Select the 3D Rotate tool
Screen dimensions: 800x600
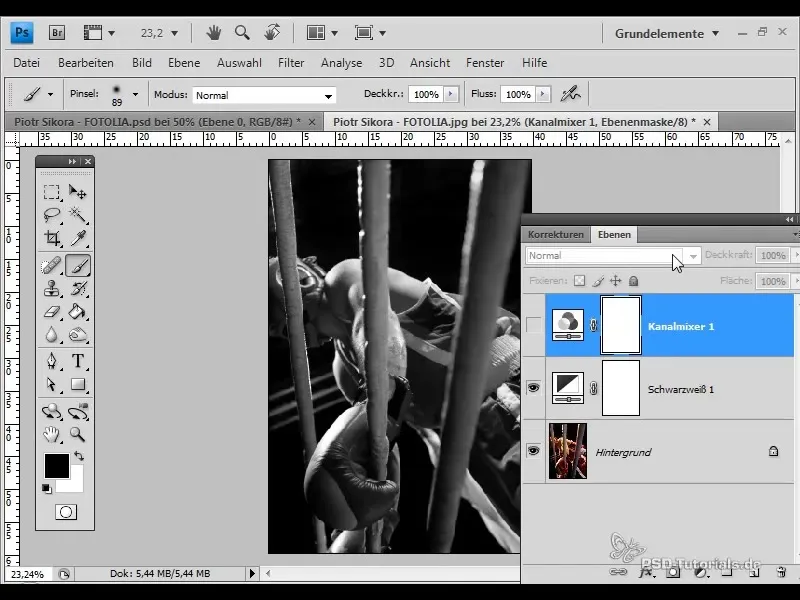pos(51,411)
